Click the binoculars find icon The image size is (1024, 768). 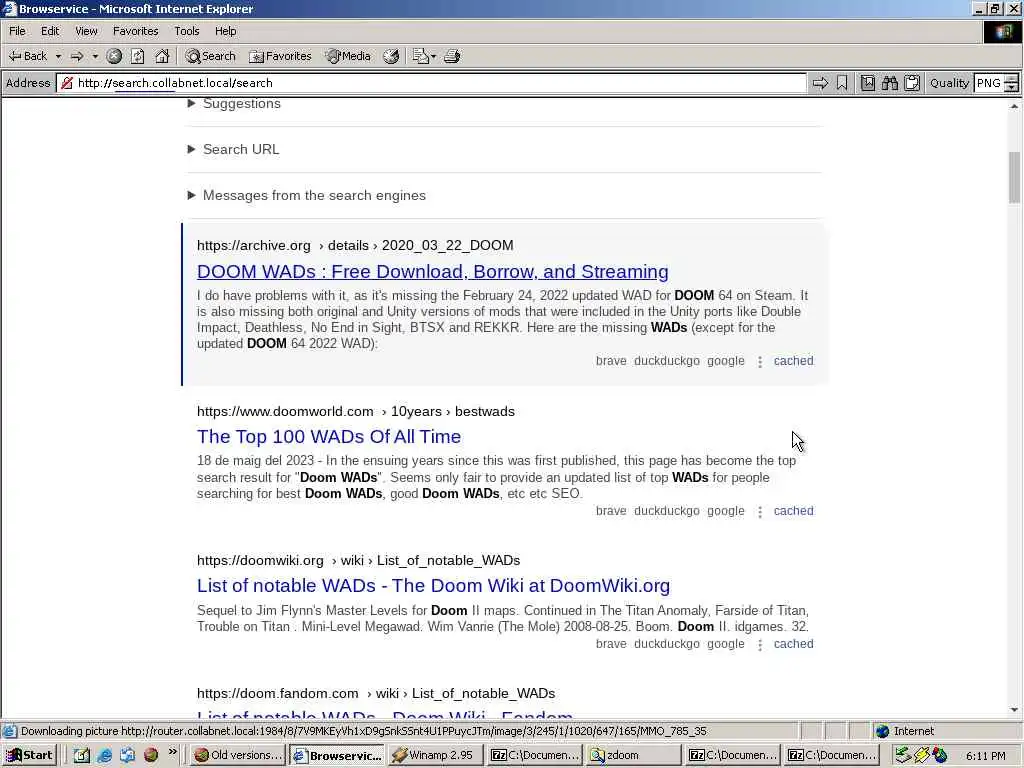tap(890, 83)
